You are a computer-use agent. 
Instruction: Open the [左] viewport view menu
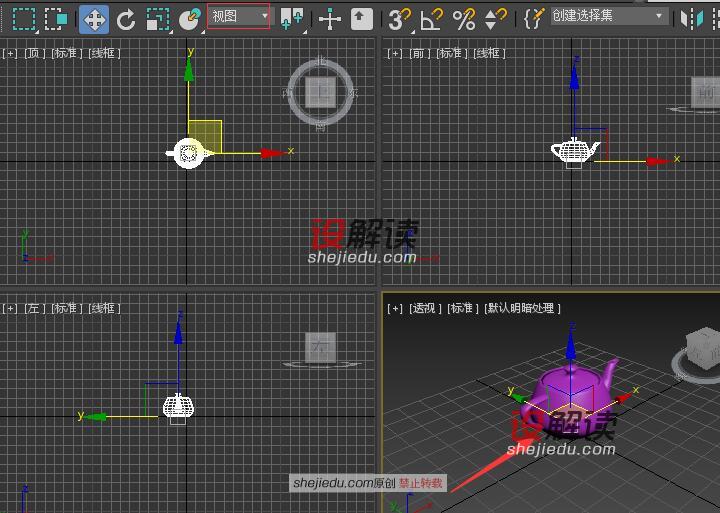[34, 308]
